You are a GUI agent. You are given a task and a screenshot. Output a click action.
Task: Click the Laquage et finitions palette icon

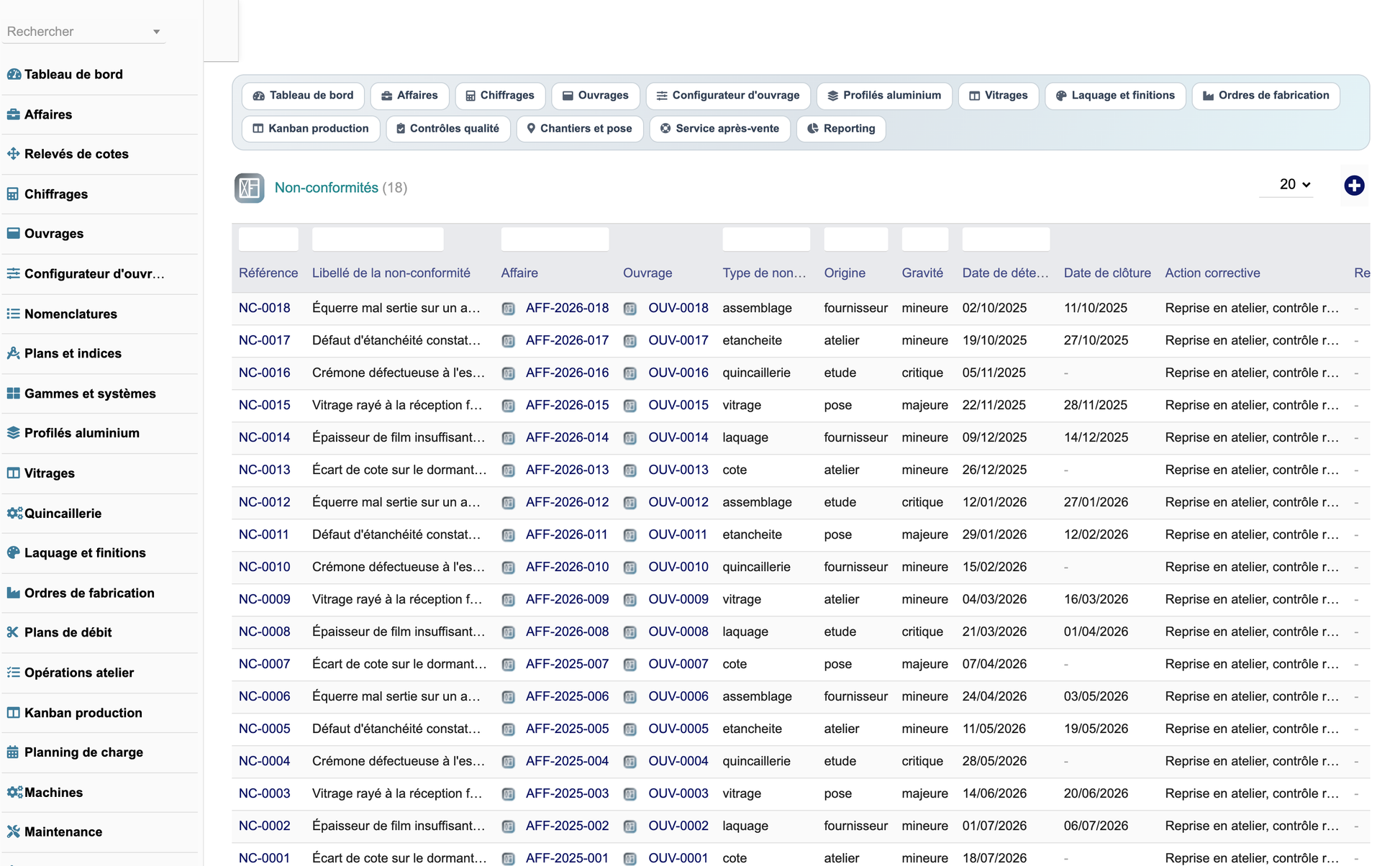13,552
